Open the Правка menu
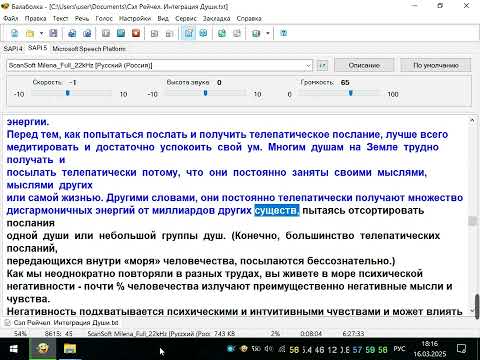 point(35,19)
